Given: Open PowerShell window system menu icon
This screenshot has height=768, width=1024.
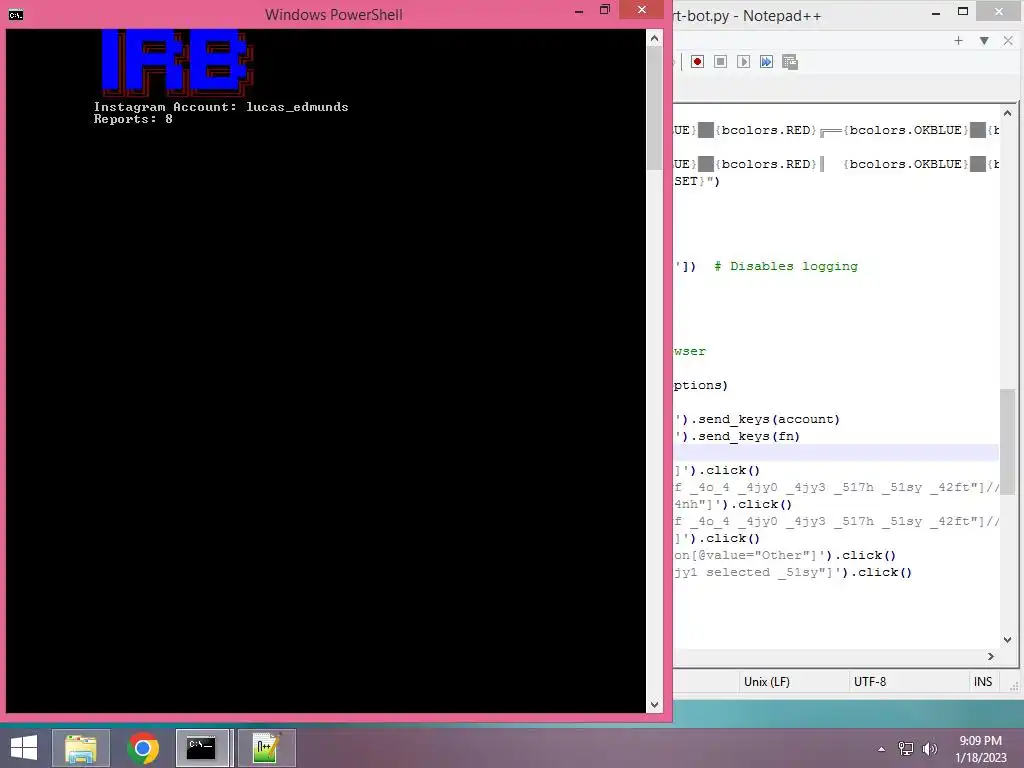Looking at the screenshot, I should 16,14.
